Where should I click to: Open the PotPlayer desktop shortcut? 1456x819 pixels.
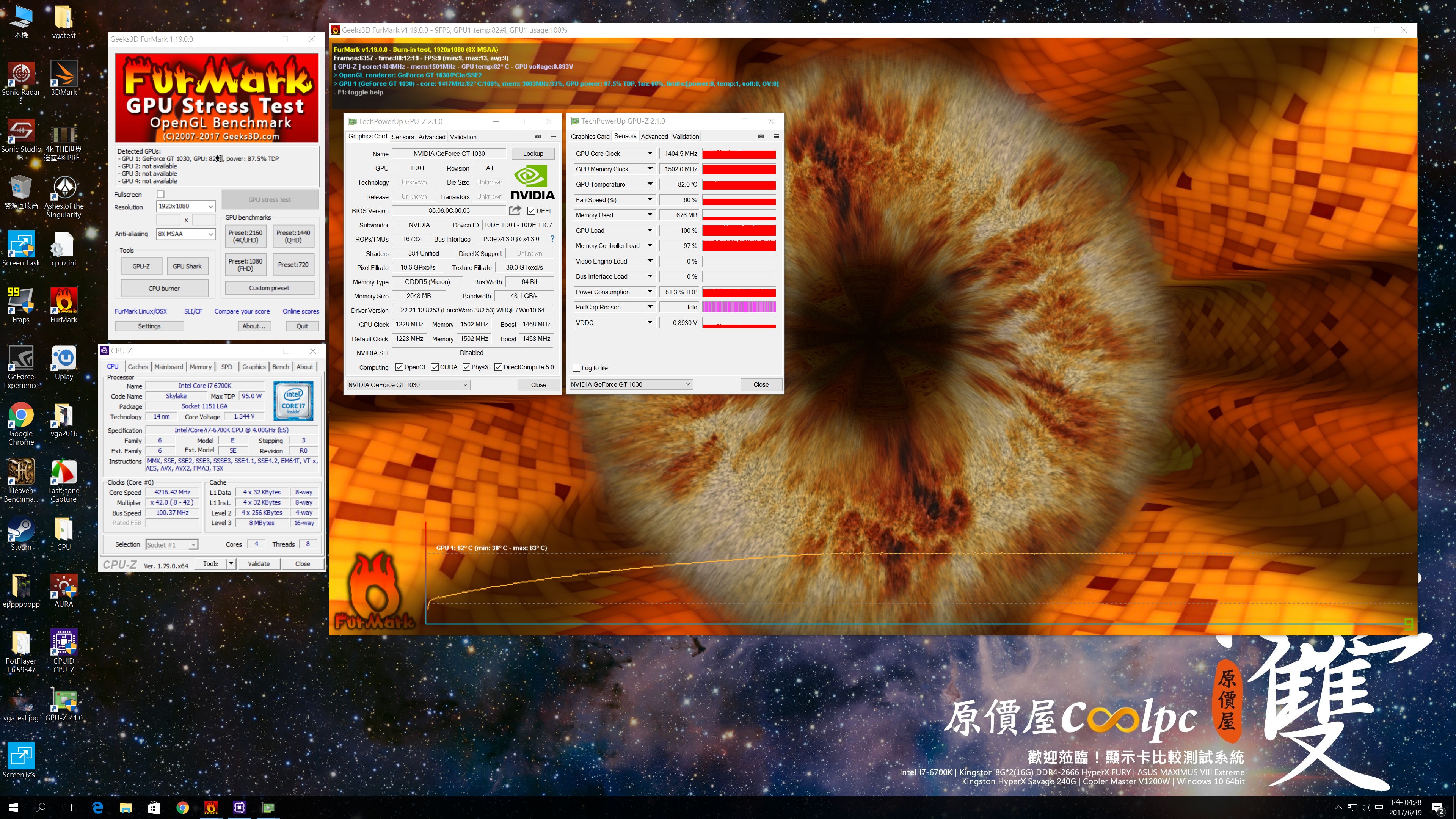tap(21, 651)
